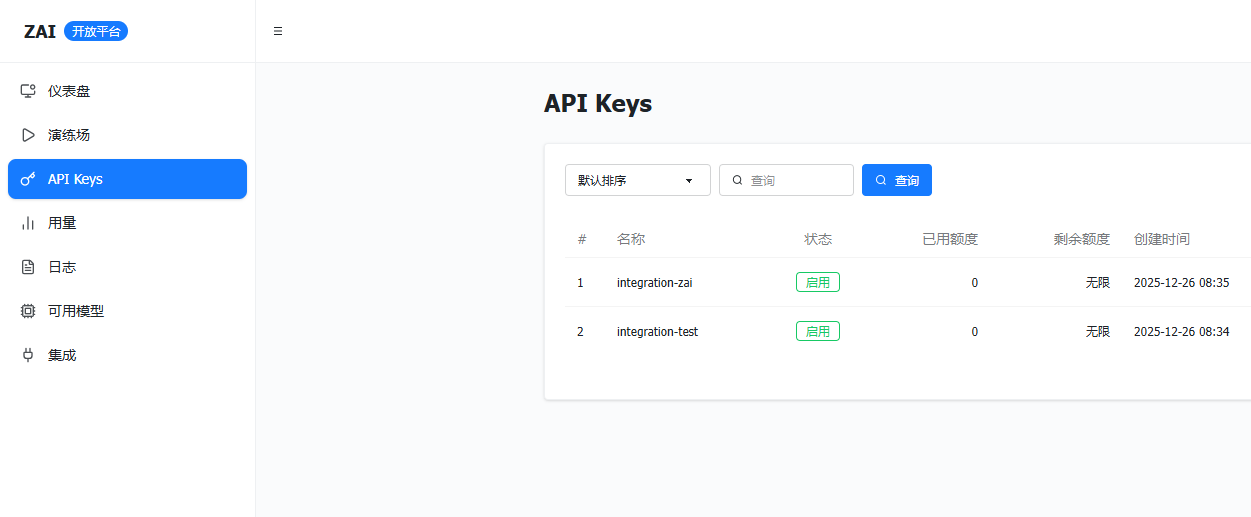Click the available models chip icon
Viewport: 1251px width, 517px height.
[x=28, y=311]
